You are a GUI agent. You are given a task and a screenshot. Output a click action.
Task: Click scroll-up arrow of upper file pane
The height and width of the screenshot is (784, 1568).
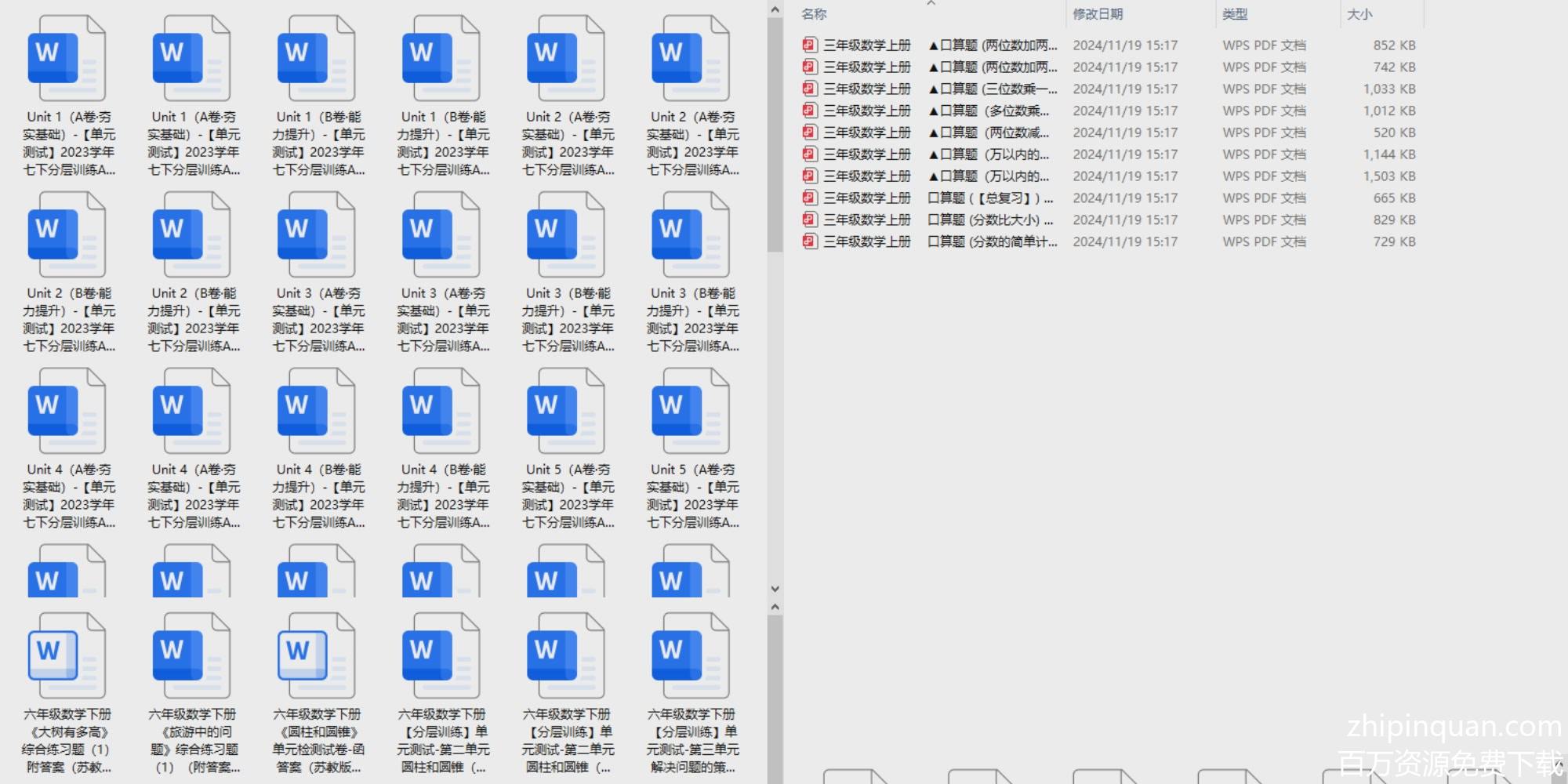pos(775,10)
